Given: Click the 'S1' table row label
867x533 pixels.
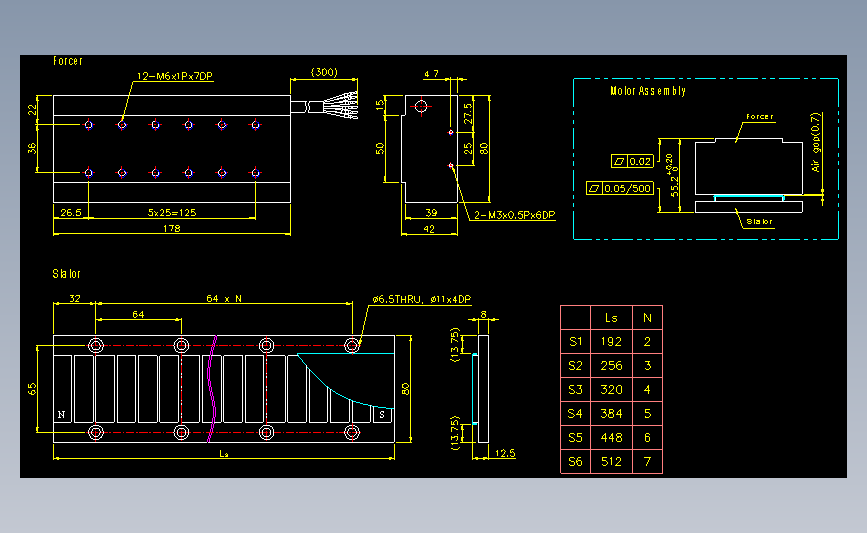Looking at the screenshot, I should pos(576,342).
